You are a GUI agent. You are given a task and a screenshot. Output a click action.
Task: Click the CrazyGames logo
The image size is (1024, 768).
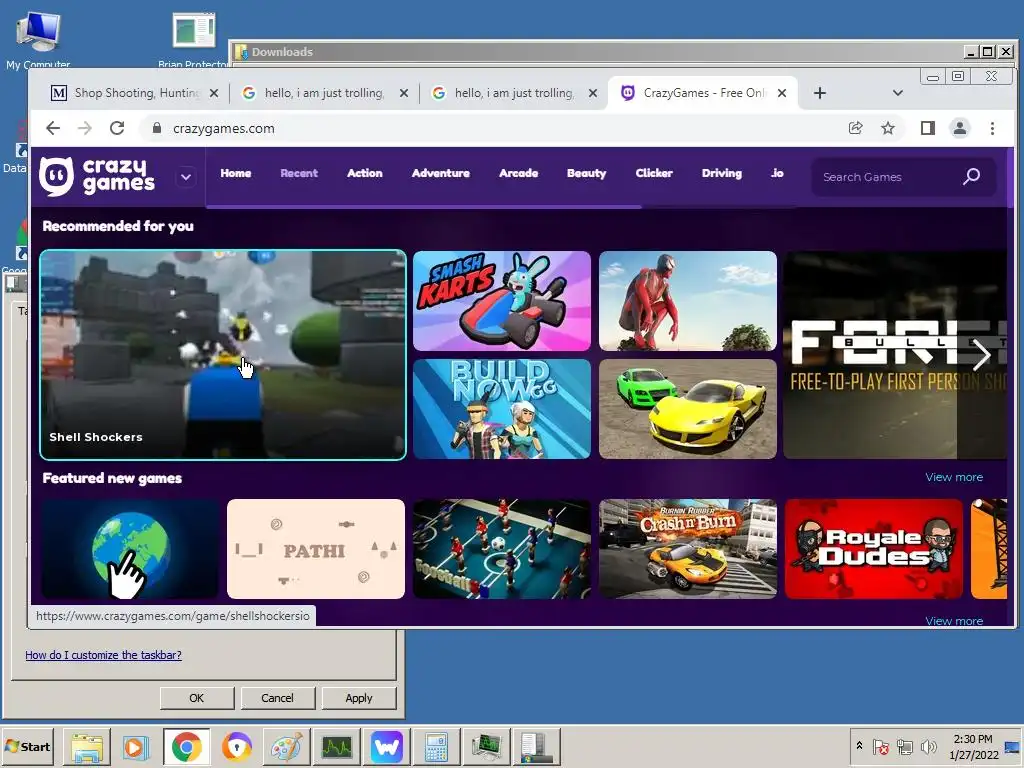coord(97,176)
